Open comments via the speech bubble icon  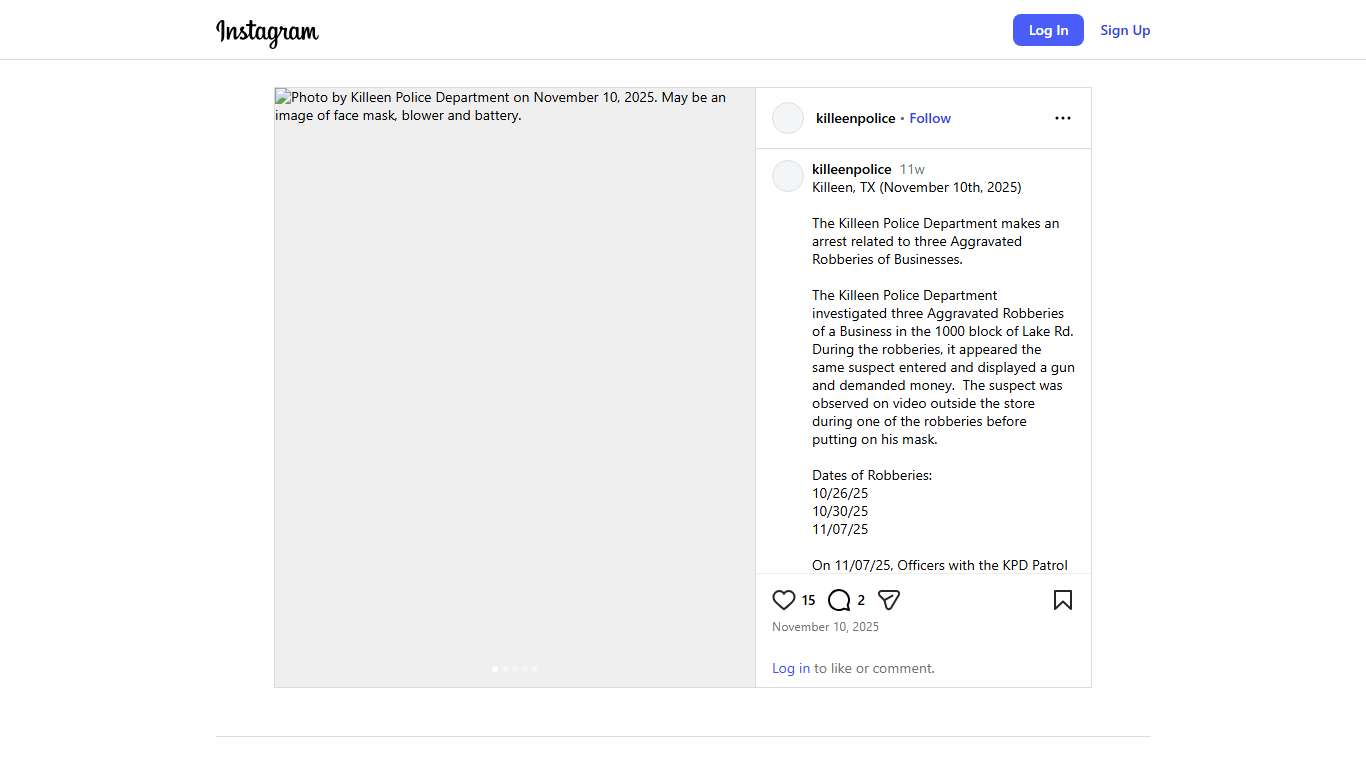pos(839,600)
